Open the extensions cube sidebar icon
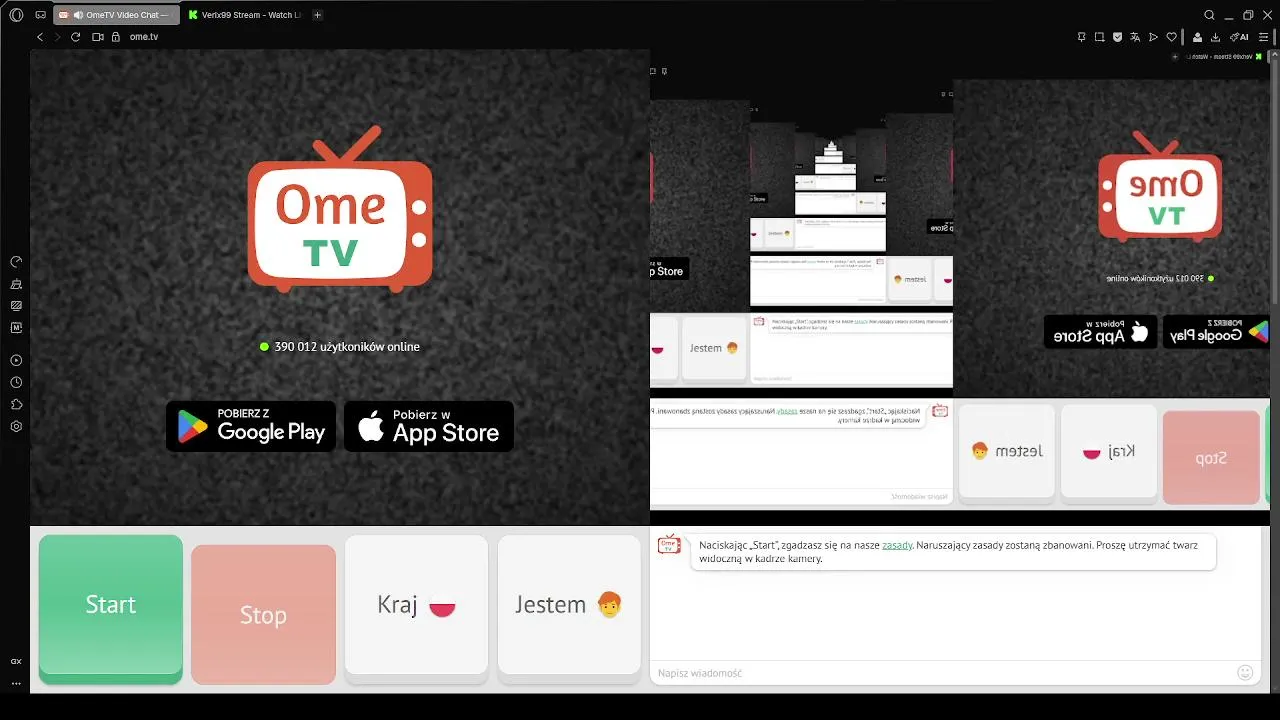The width and height of the screenshot is (1280, 720). [16, 404]
